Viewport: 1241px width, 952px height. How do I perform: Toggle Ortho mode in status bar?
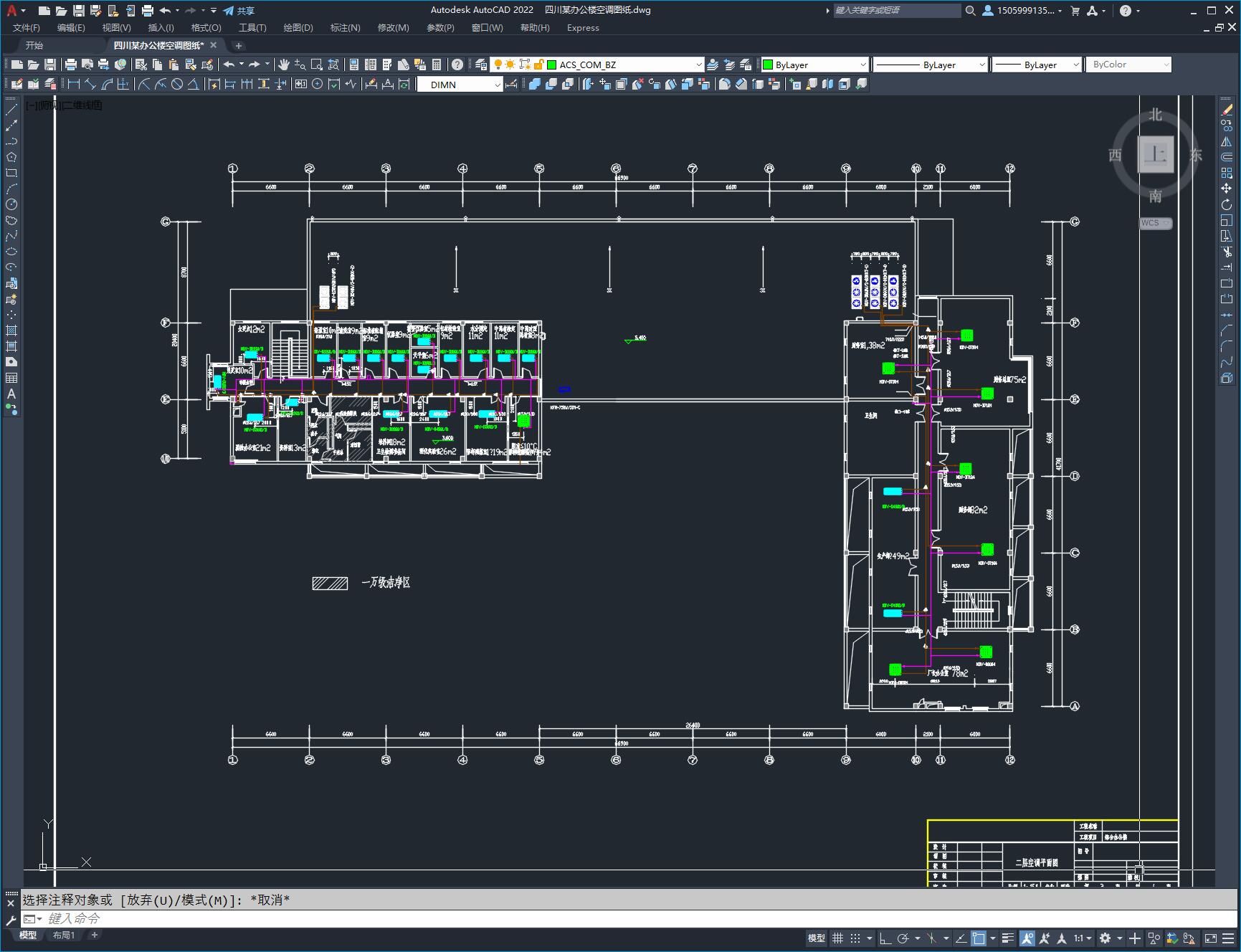click(x=885, y=938)
